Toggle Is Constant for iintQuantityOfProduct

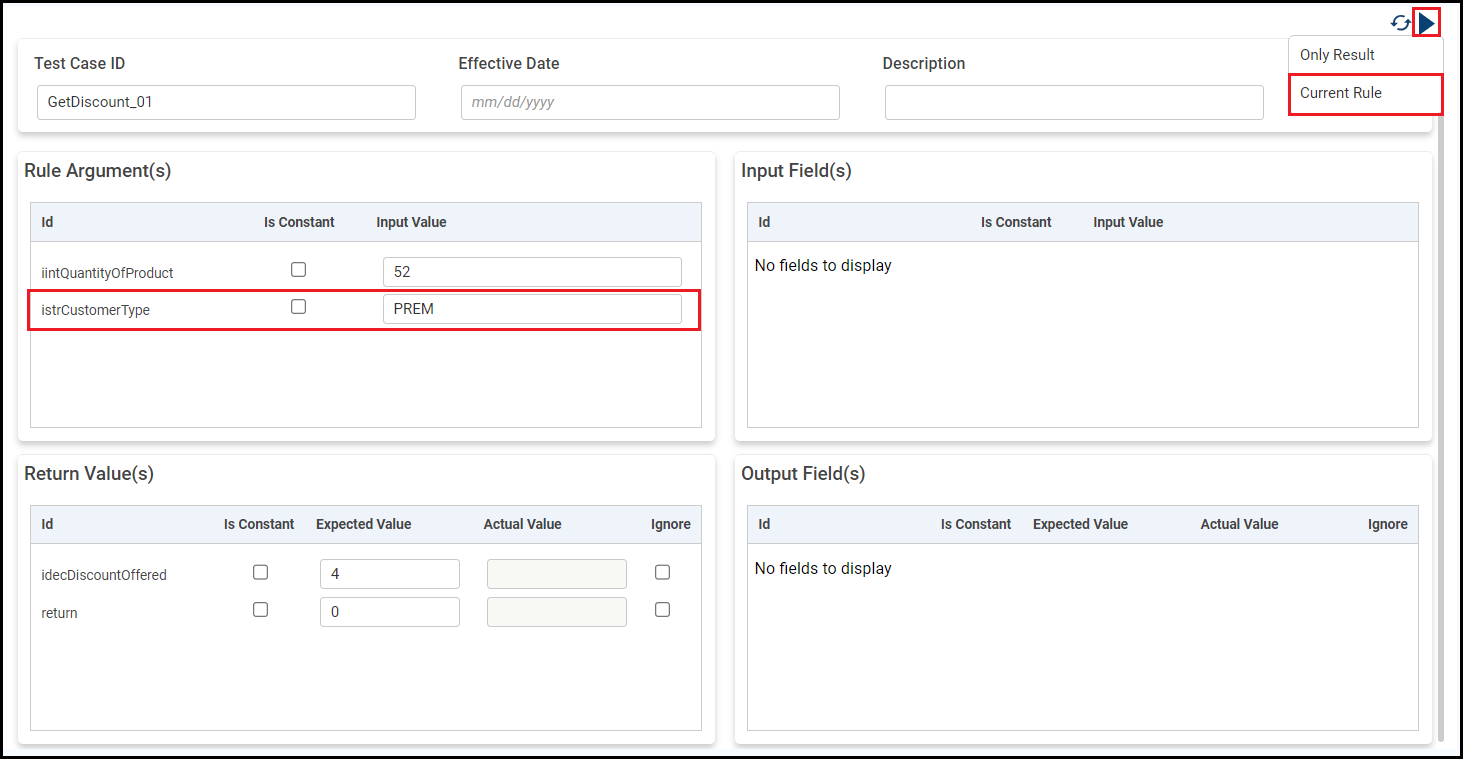(x=298, y=270)
